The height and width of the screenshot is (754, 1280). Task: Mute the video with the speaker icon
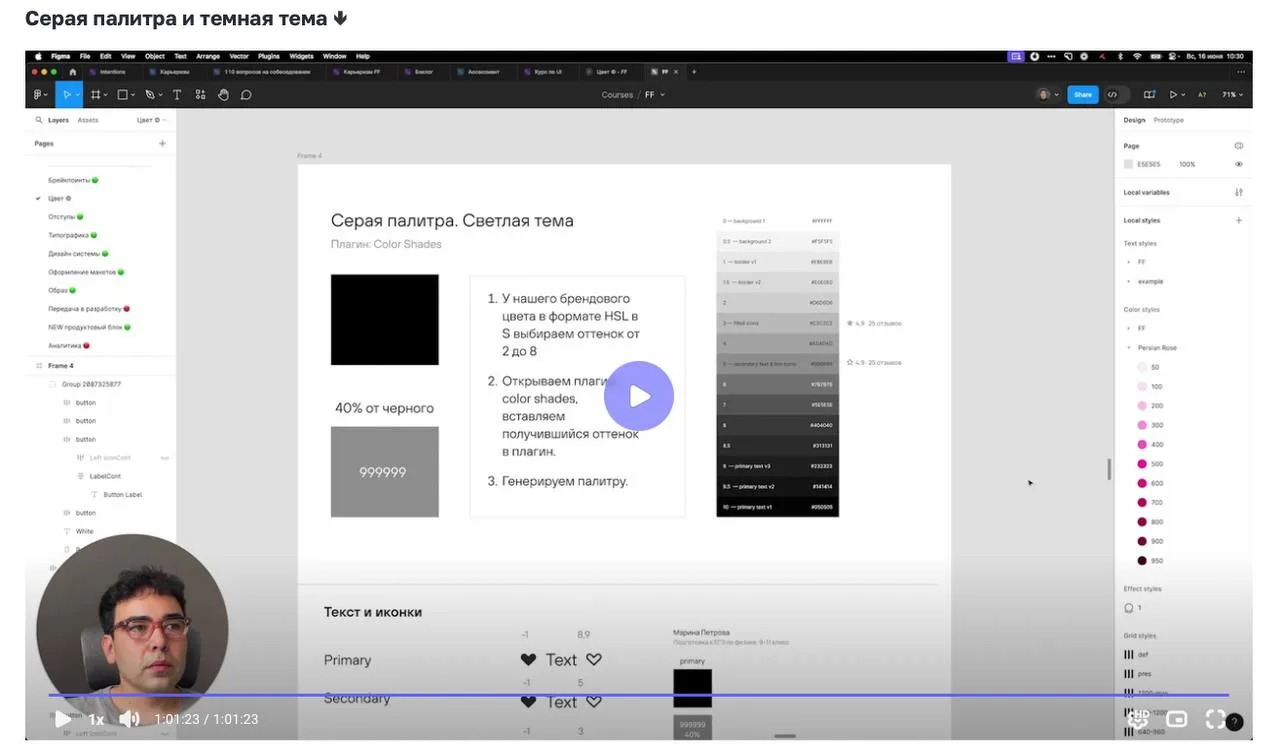pyautogui.click(x=129, y=718)
